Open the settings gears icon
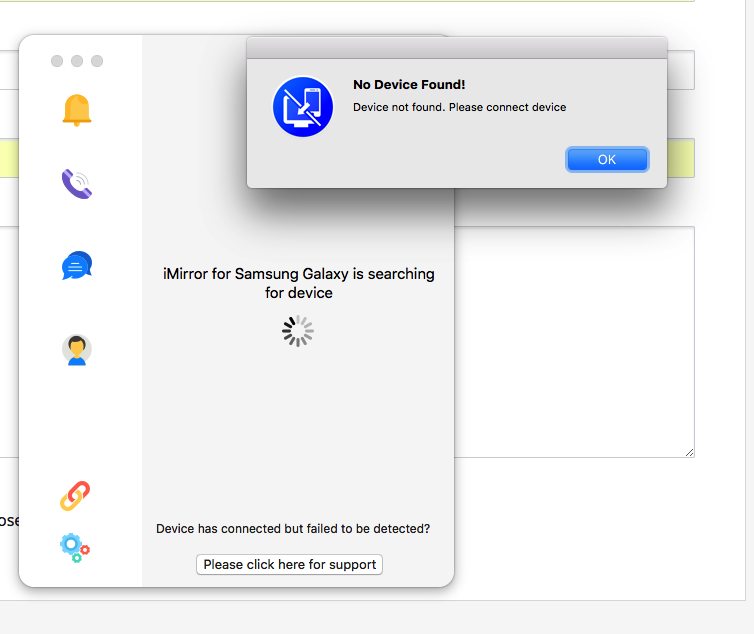This screenshot has height=634, width=754. [x=75, y=548]
